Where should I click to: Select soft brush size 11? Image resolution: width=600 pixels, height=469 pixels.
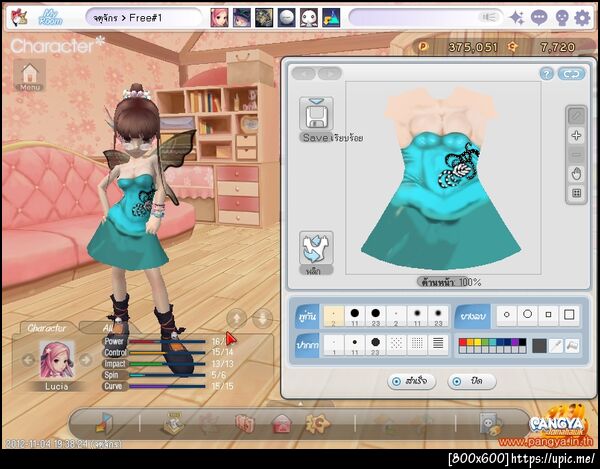pos(417,316)
